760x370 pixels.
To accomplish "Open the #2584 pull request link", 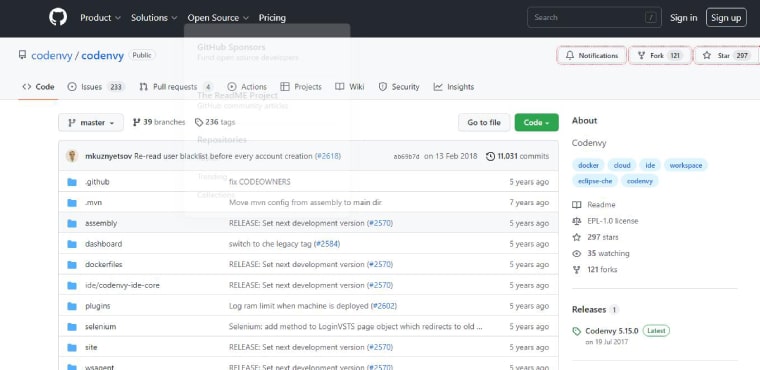I will (327, 244).
